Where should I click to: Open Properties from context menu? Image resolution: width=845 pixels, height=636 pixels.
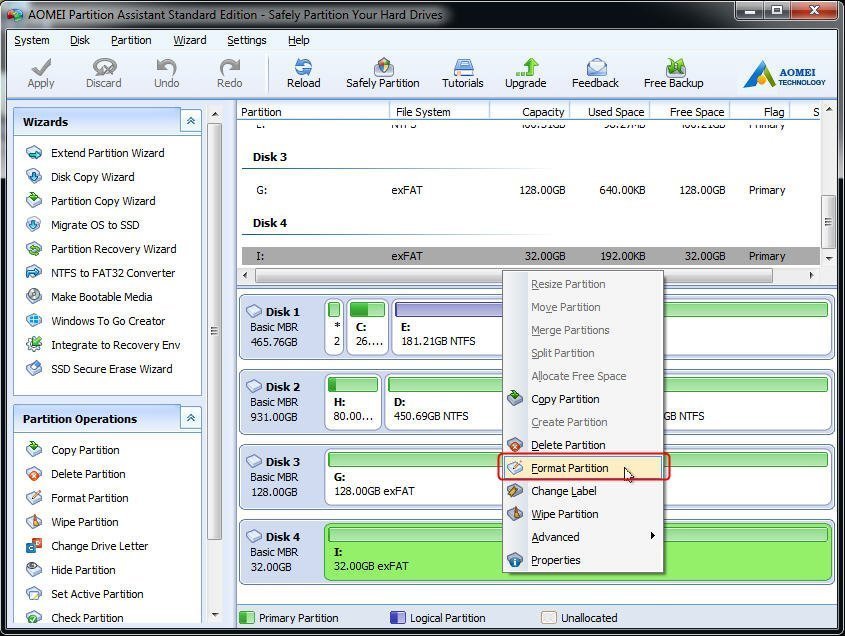coord(584,559)
